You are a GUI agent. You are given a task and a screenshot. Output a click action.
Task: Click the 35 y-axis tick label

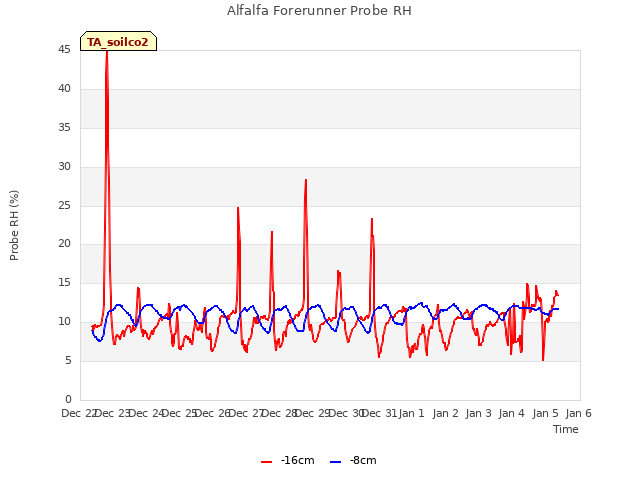pos(64,128)
